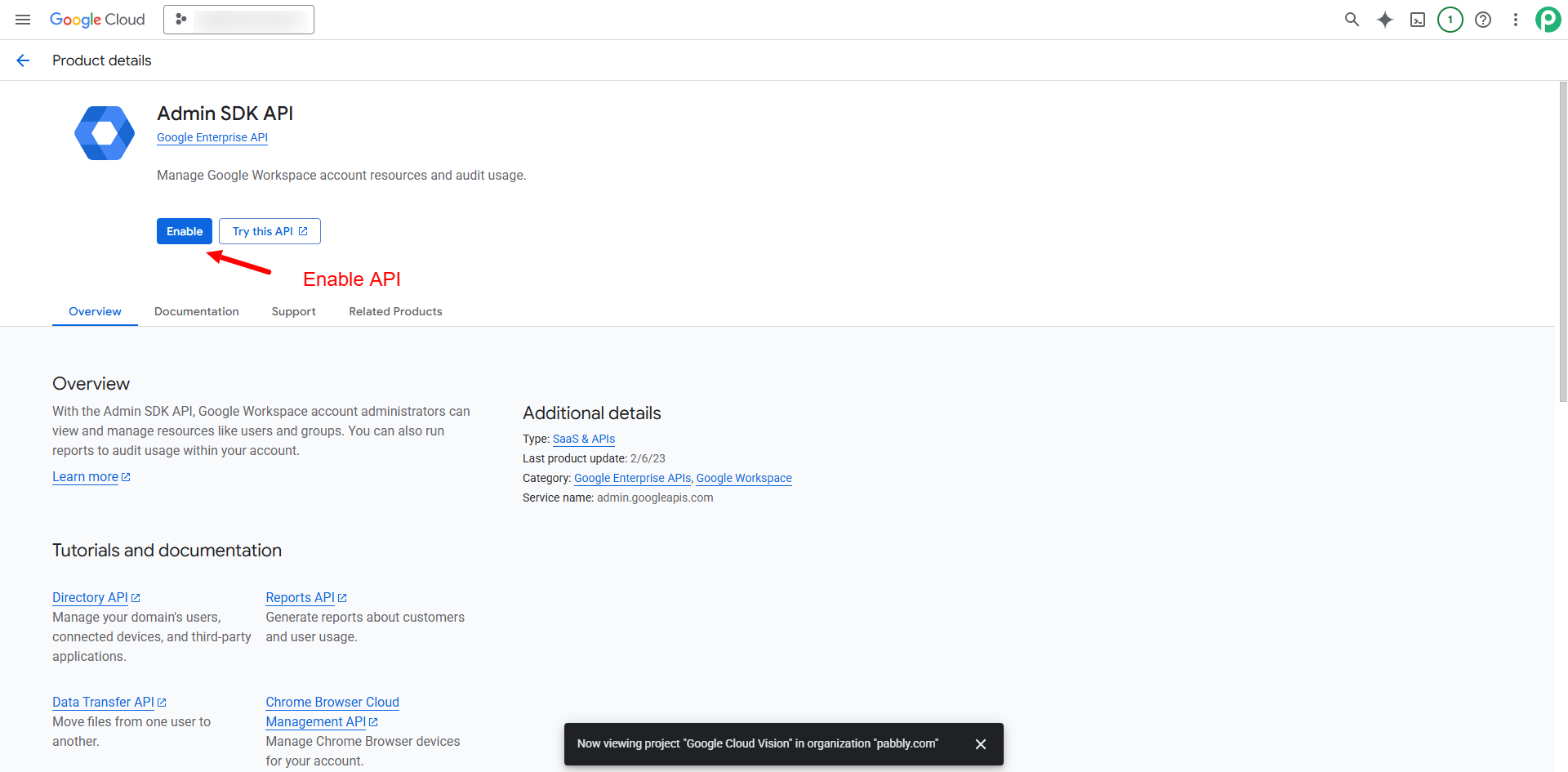Activate the Cloud Shell terminal icon
1568x772 pixels.
point(1417,20)
